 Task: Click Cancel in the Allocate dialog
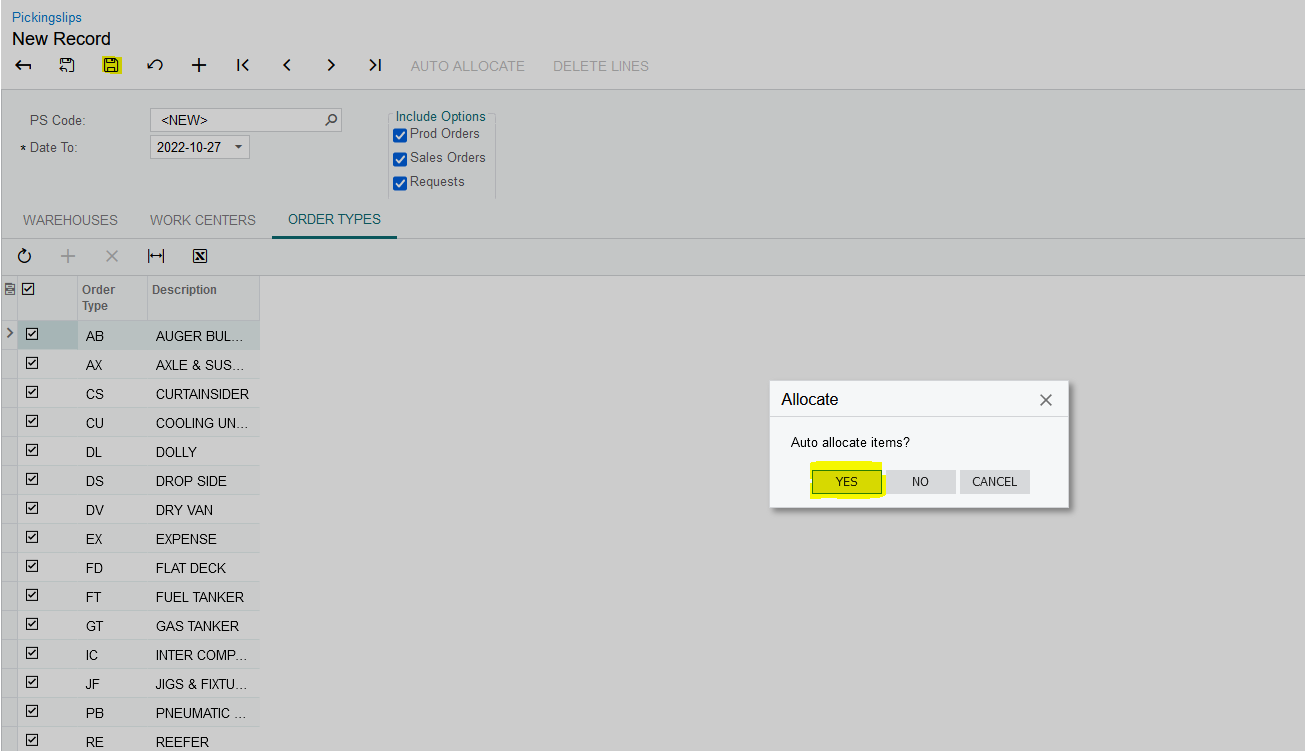click(x=994, y=482)
